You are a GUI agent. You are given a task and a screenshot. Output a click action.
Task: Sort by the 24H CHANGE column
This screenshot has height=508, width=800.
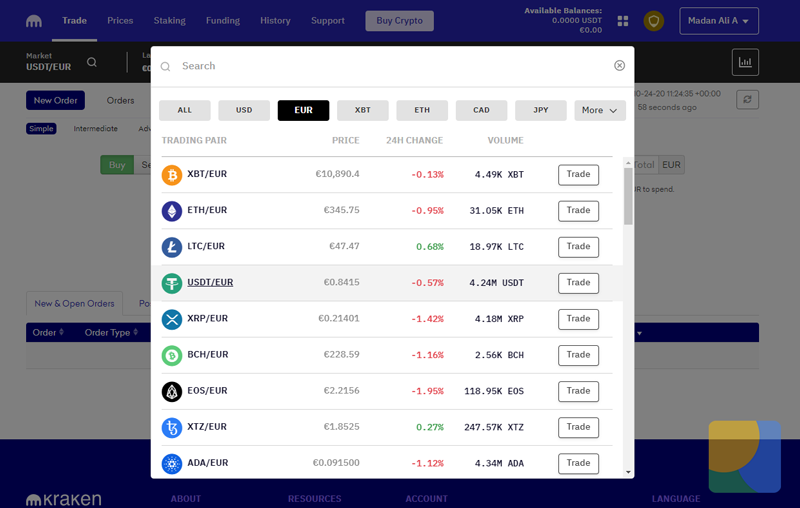[414, 140]
